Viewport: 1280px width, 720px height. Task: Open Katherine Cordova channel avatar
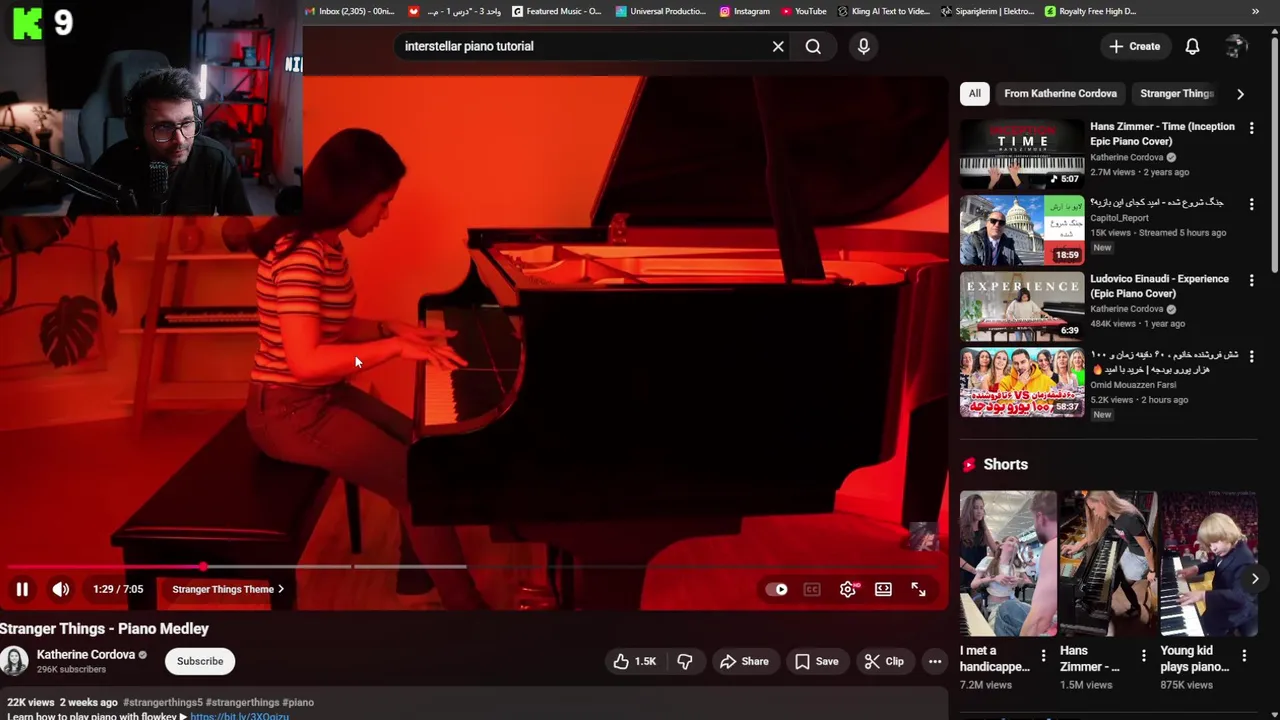click(14, 661)
